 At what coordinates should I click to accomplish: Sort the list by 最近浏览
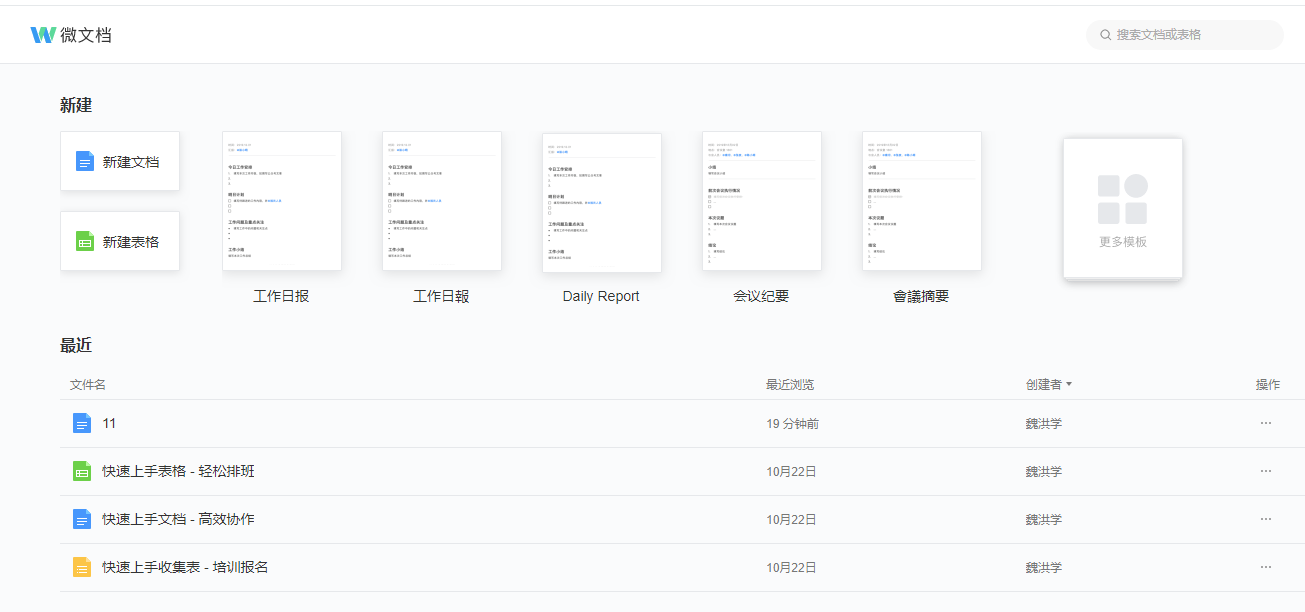[x=789, y=384]
